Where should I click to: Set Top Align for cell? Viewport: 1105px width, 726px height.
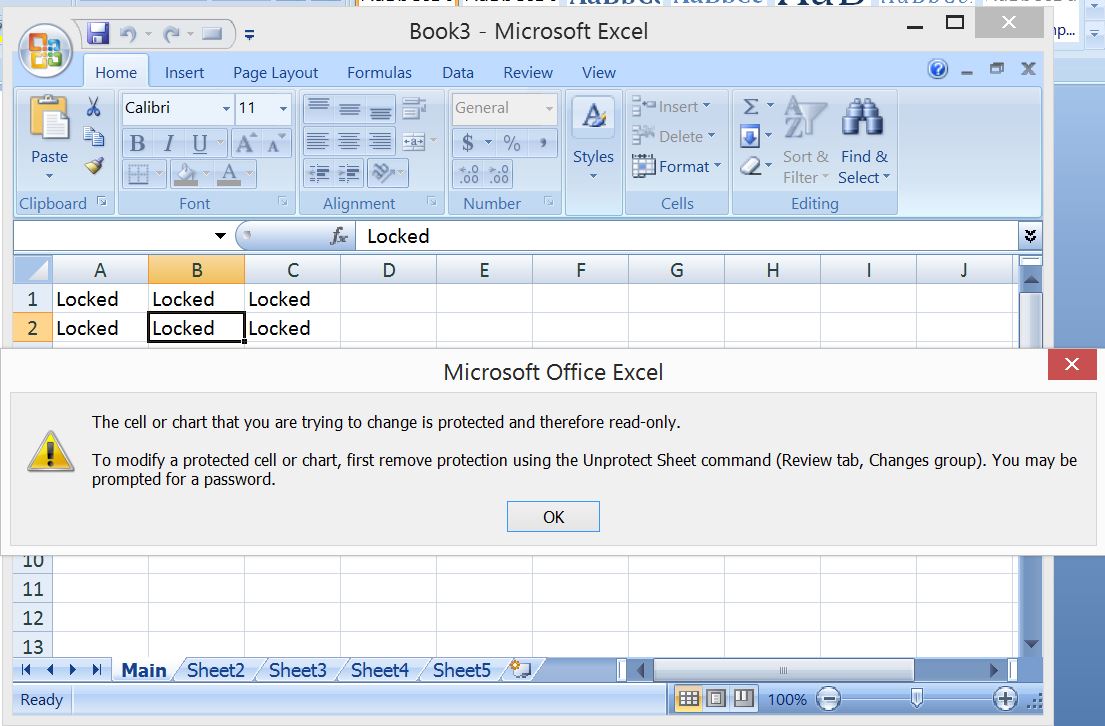(x=319, y=107)
